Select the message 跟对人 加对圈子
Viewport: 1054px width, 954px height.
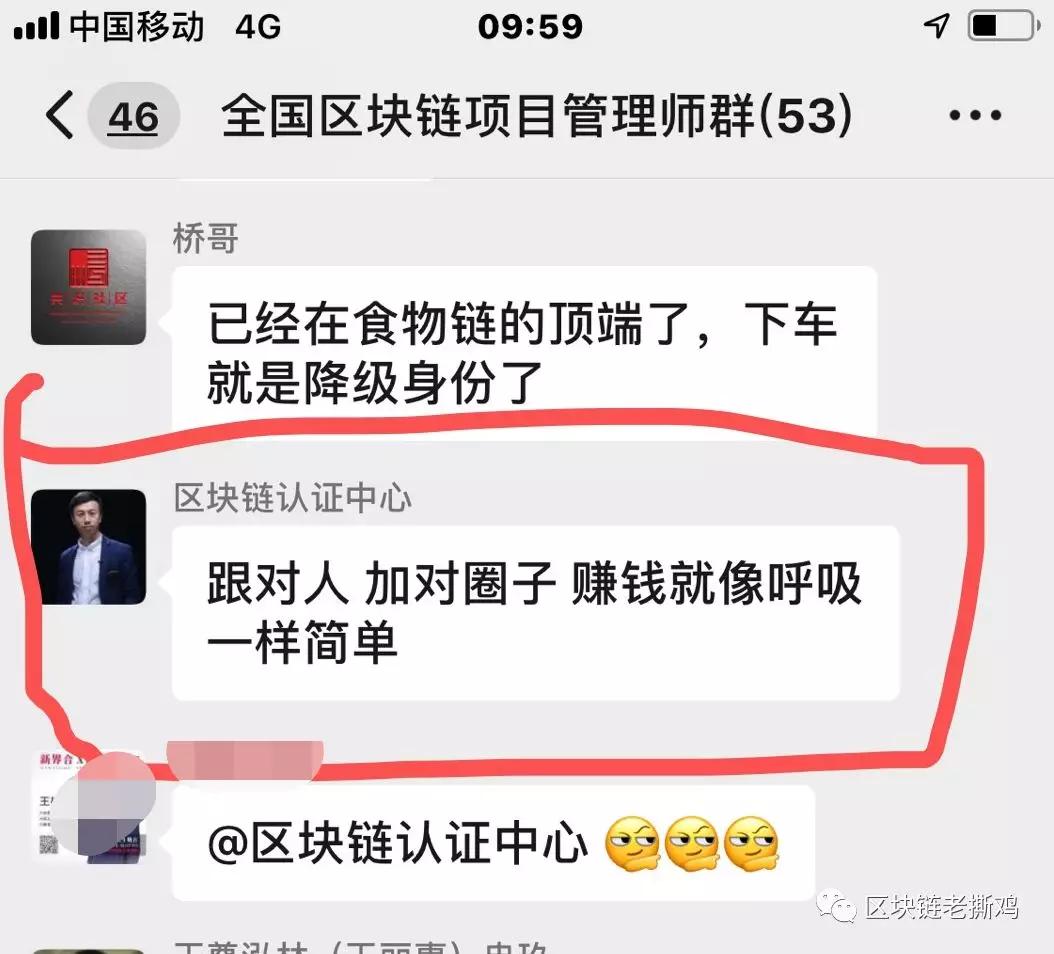click(x=536, y=613)
